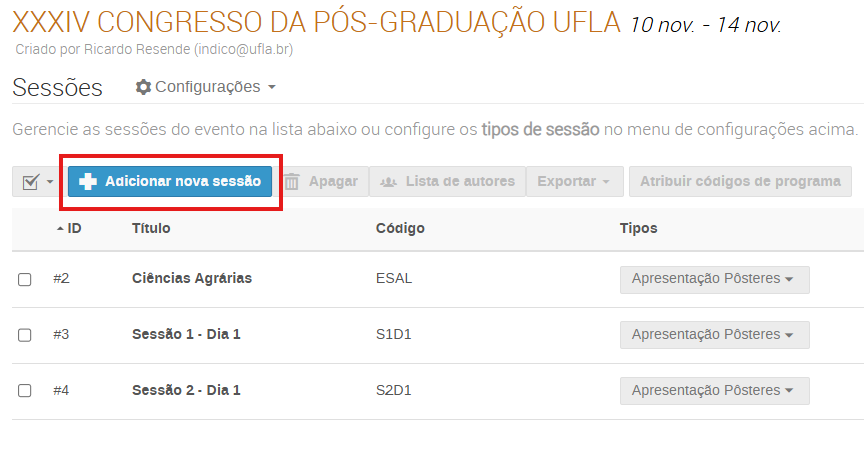Tick the checkbox for session #2
The width and height of the screenshot is (864, 458).
pos(25,279)
